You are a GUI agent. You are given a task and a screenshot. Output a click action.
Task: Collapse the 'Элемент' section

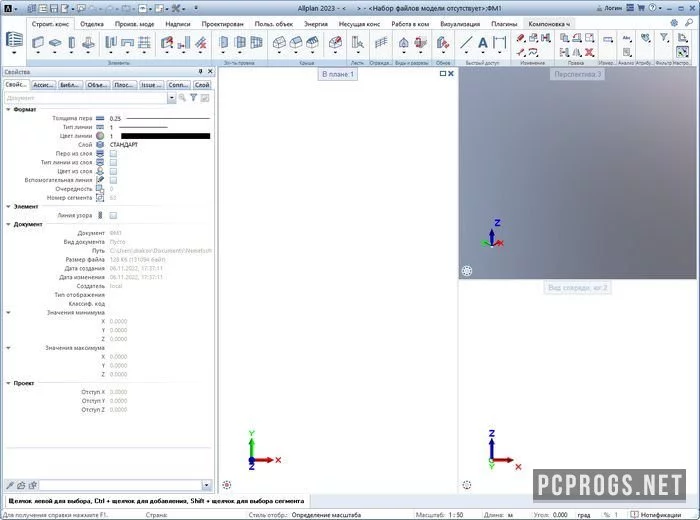[8, 207]
